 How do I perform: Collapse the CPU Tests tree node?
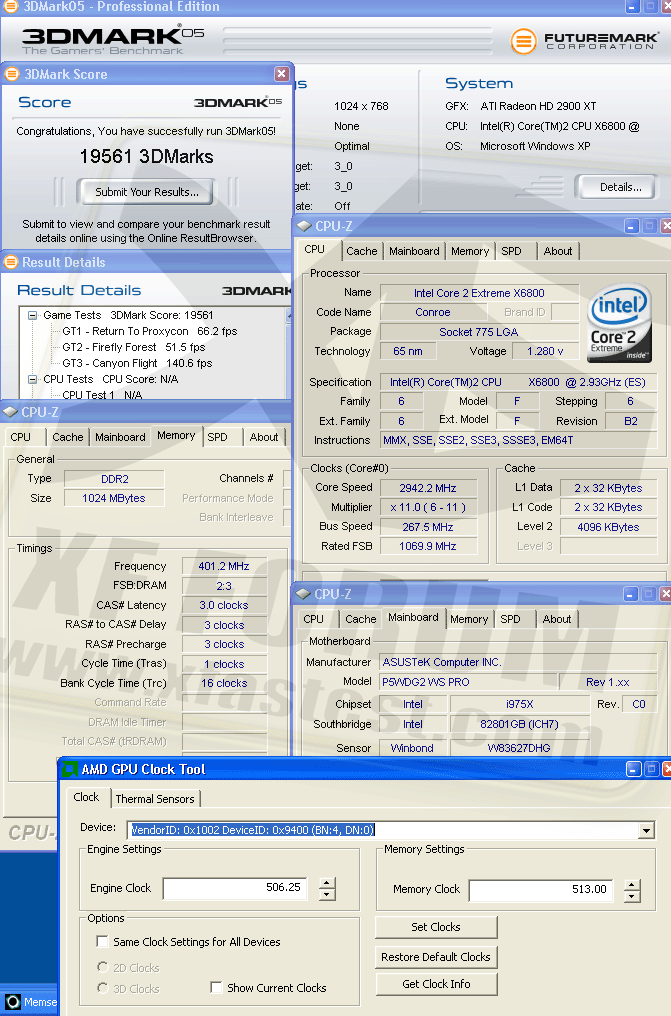[x=32, y=379]
